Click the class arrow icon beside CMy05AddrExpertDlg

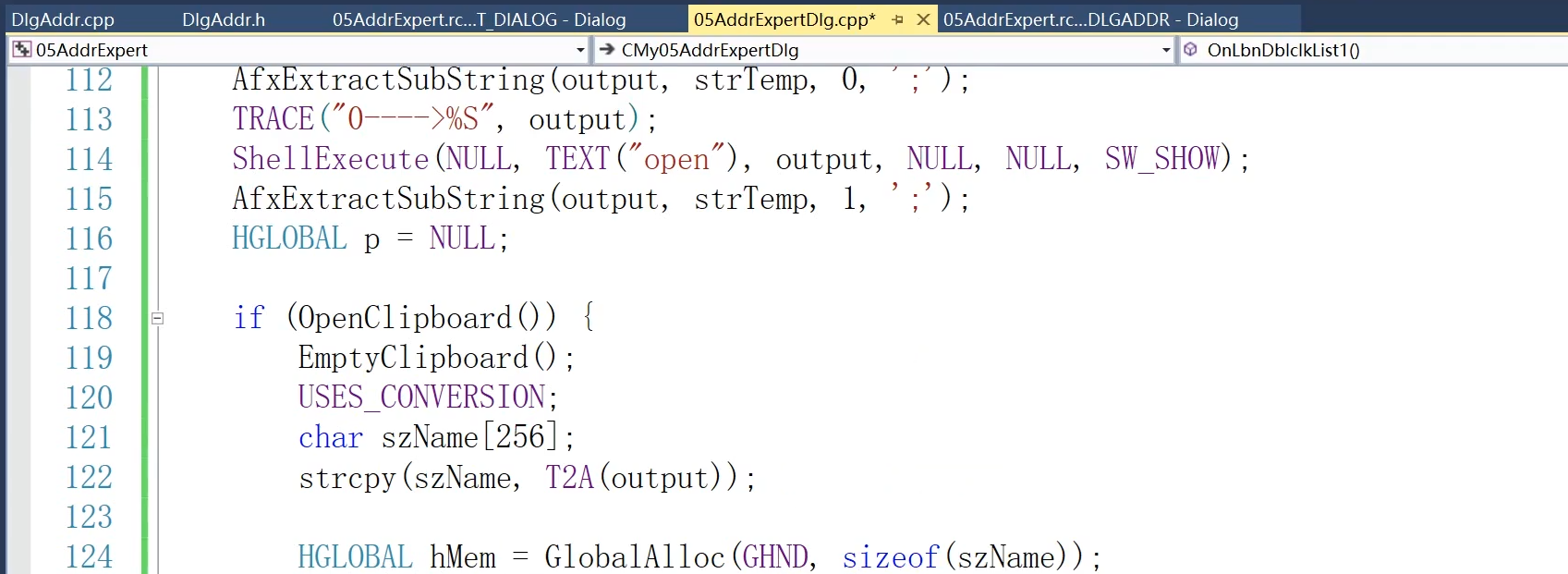pyautogui.click(x=607, y=50)
